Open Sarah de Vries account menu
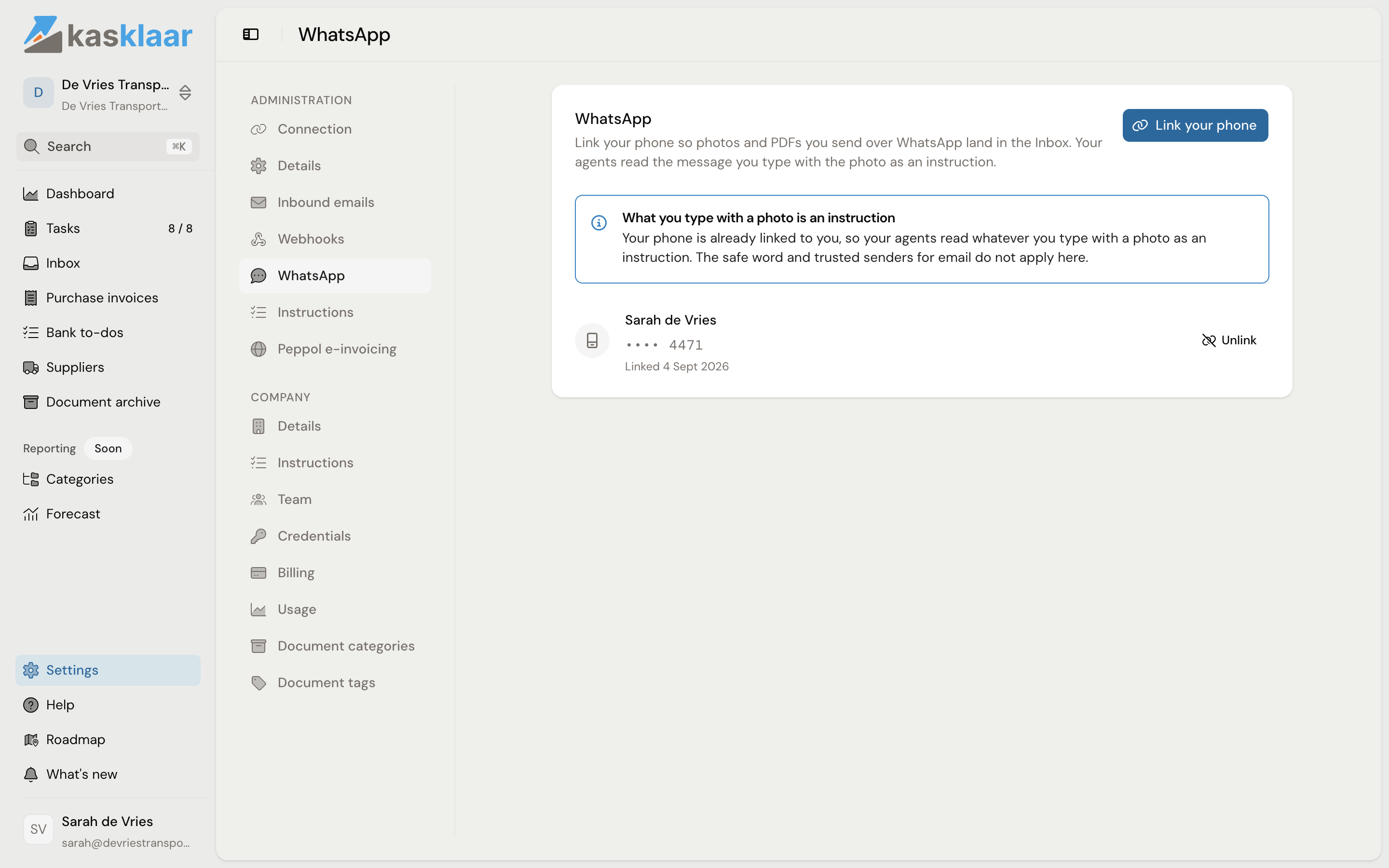Screen dimensions: 1389x868 click(108, 831)
